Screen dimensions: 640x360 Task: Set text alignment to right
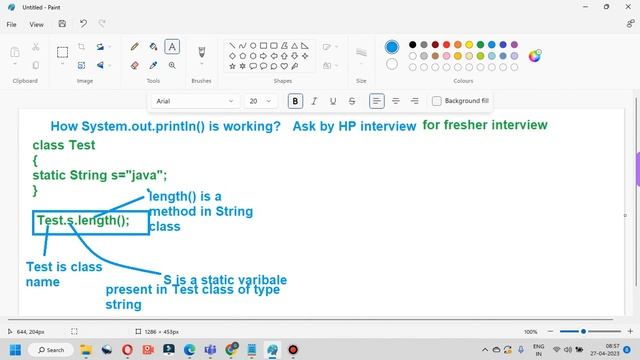pyautogui.click(x=414, y=101)
